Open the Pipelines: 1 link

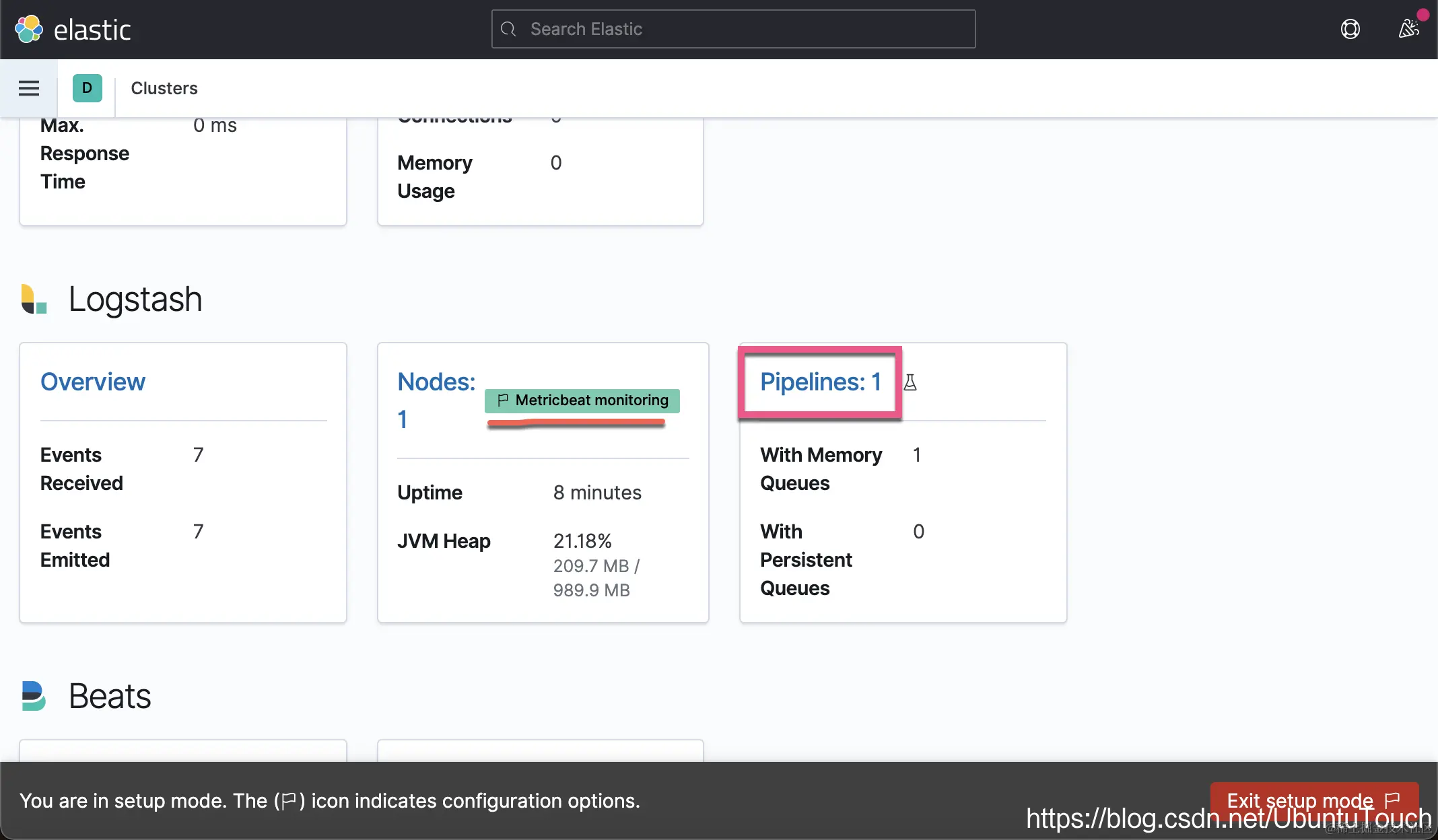pos(820,382)
